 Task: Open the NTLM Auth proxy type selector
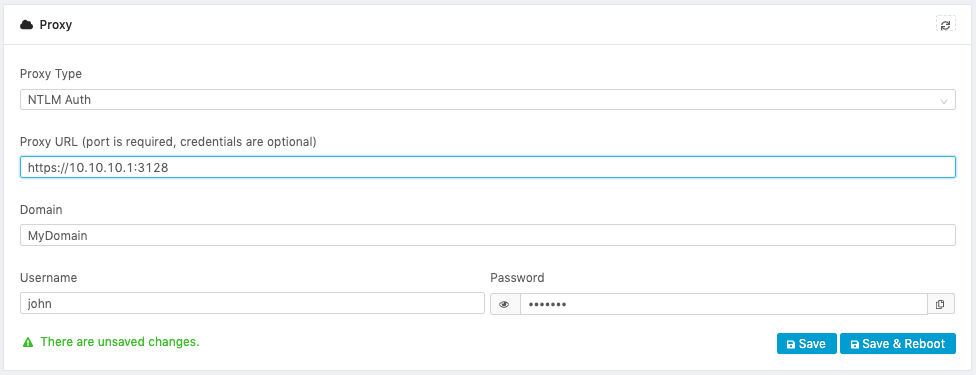(x=487, y=100)
